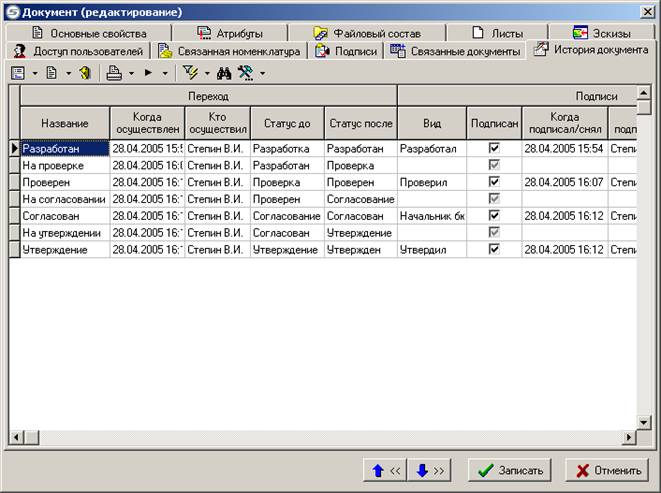Click the horizontal scrollbar right arrow
661x493 pixels.
[x=630, y=437]
